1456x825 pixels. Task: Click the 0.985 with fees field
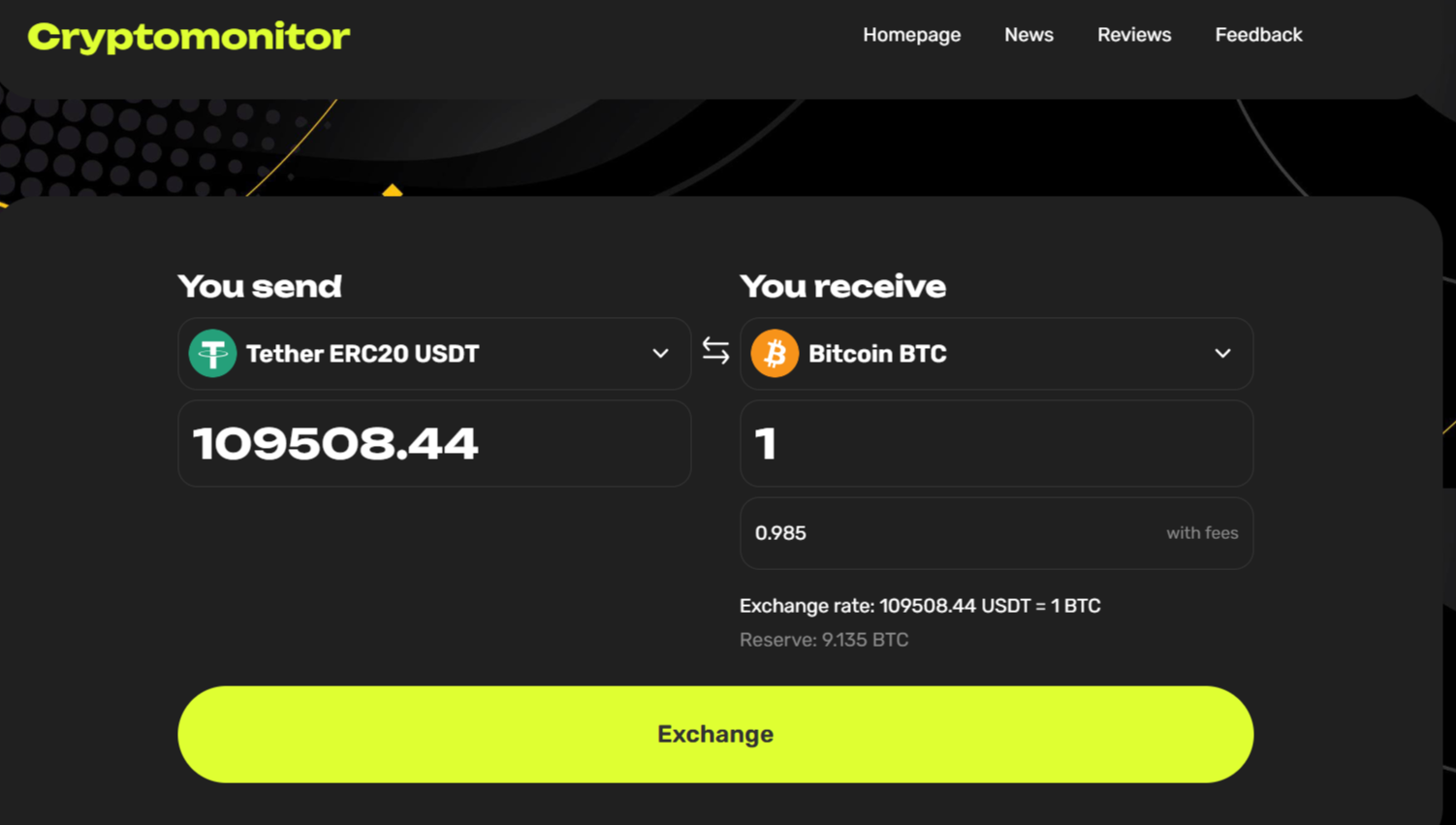[997, 533]
